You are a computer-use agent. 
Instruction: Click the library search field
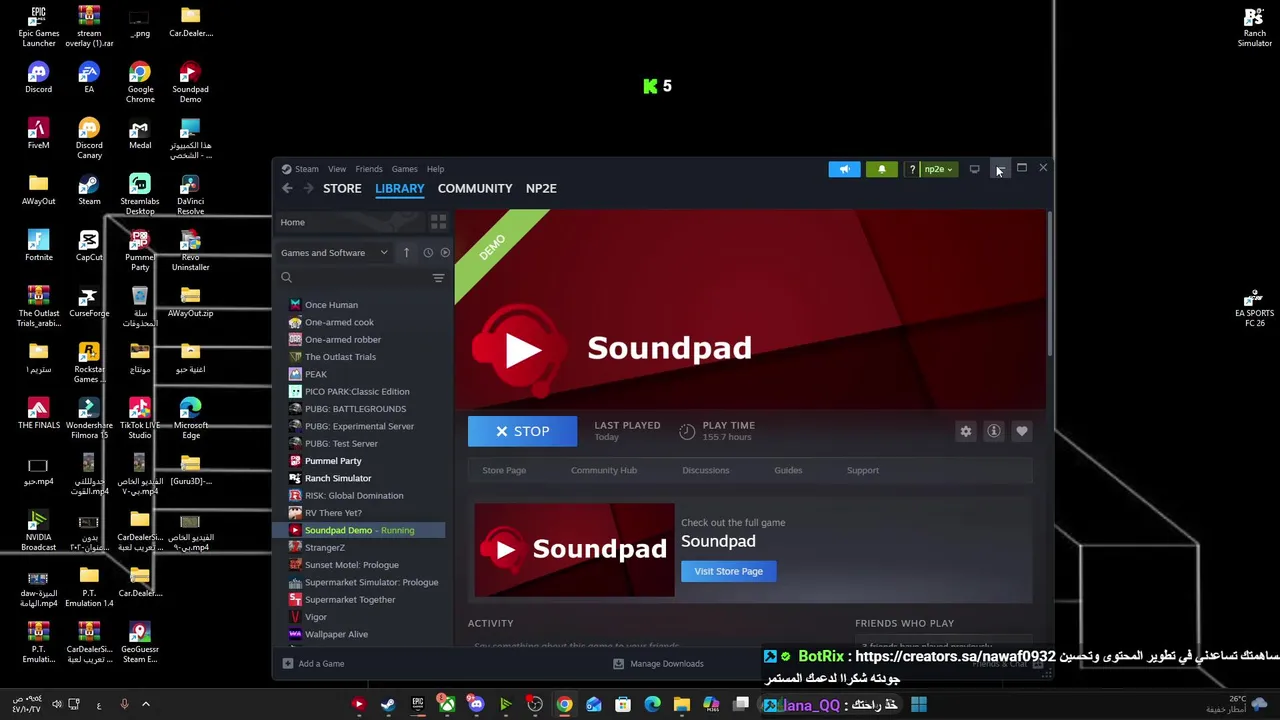tap(355, 278)
